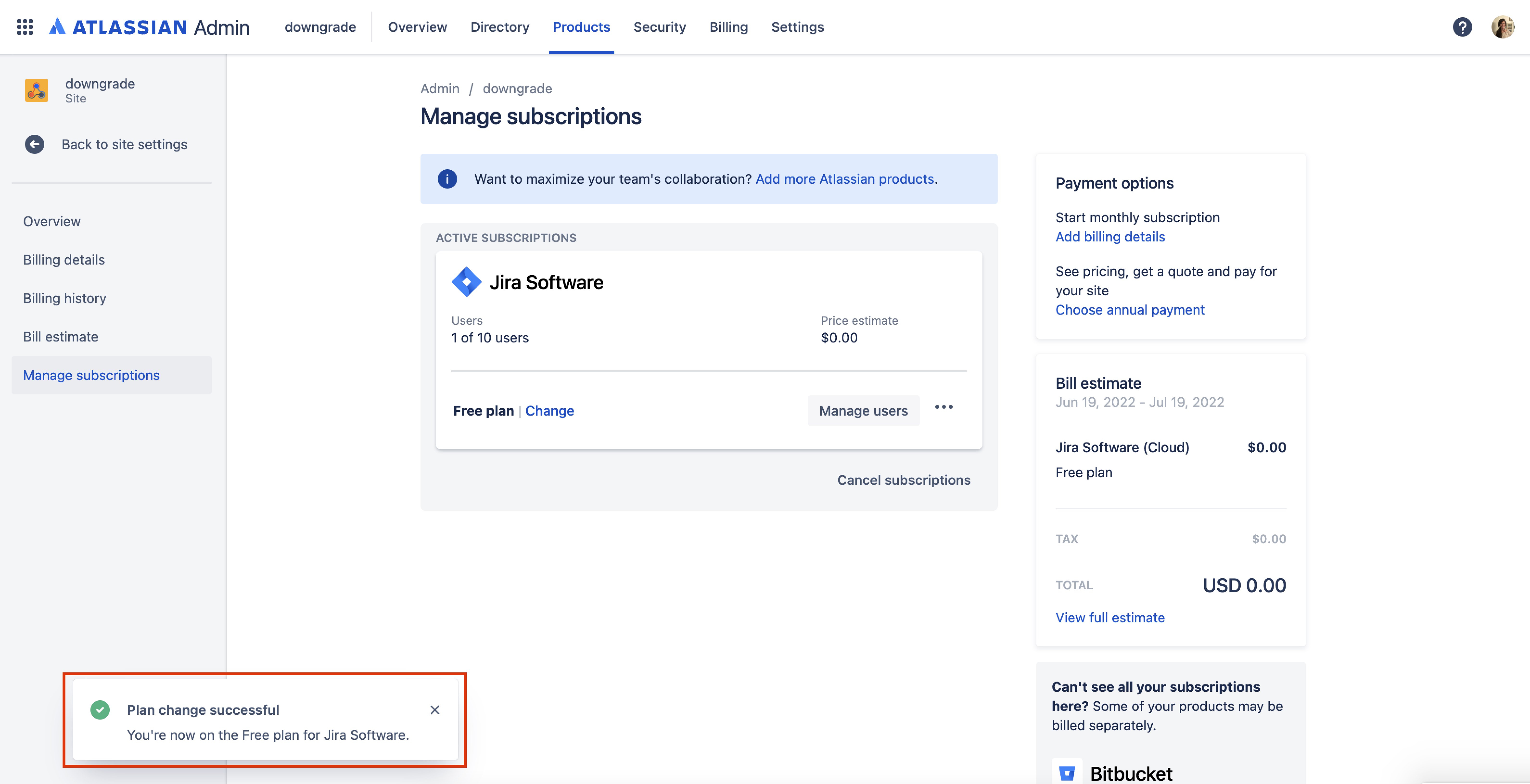Click the blue info icon in banner
The height and width of the screenshot is (784, 1530).
coord(447,179)
